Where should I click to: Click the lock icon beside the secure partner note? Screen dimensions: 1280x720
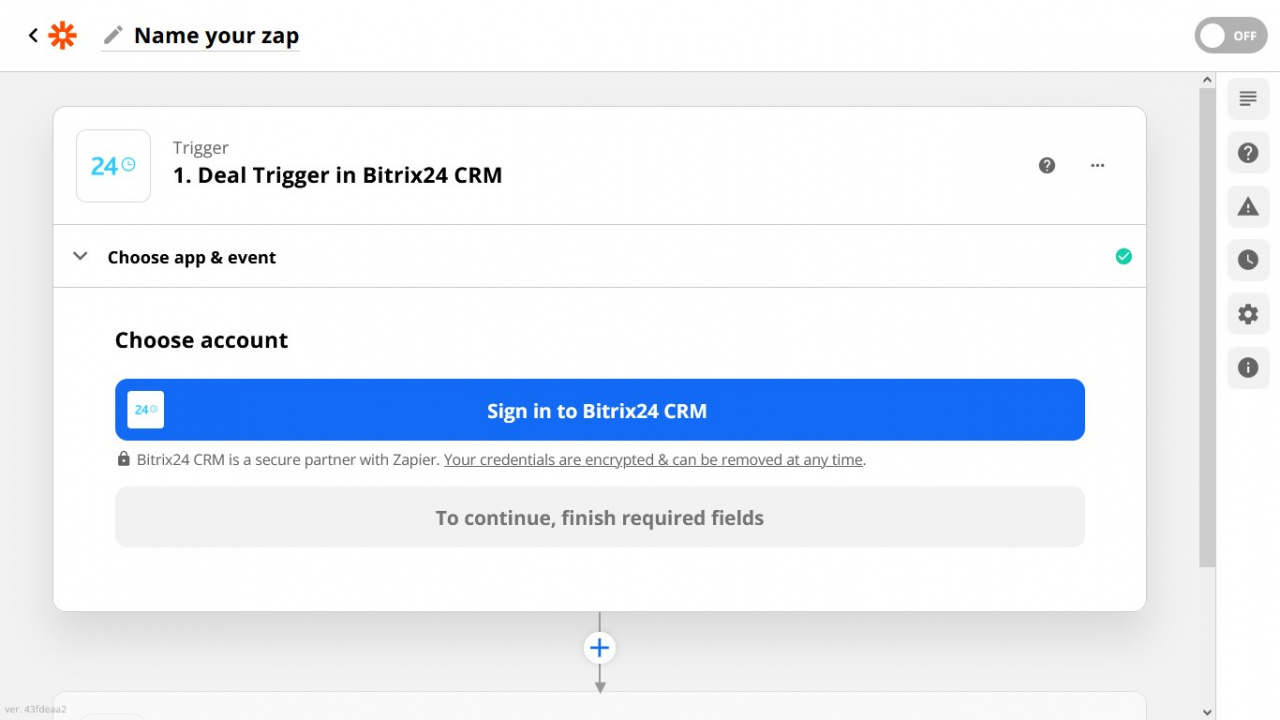[124, 459]
